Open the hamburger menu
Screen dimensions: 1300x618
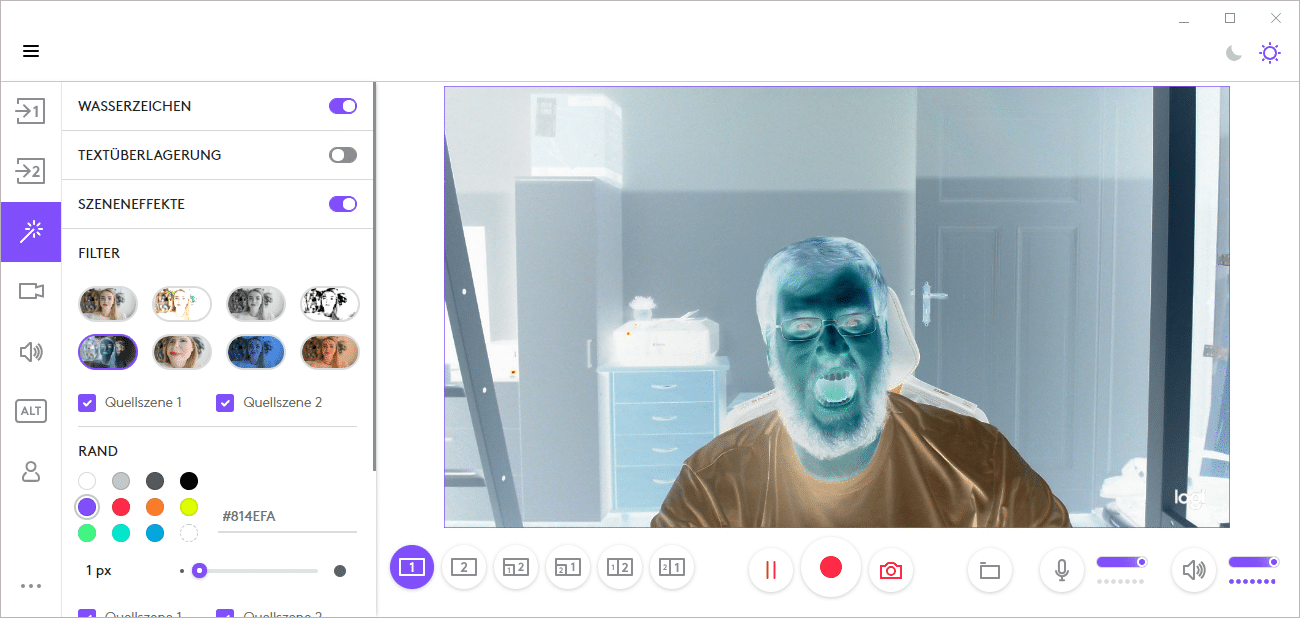pos(31,52)
